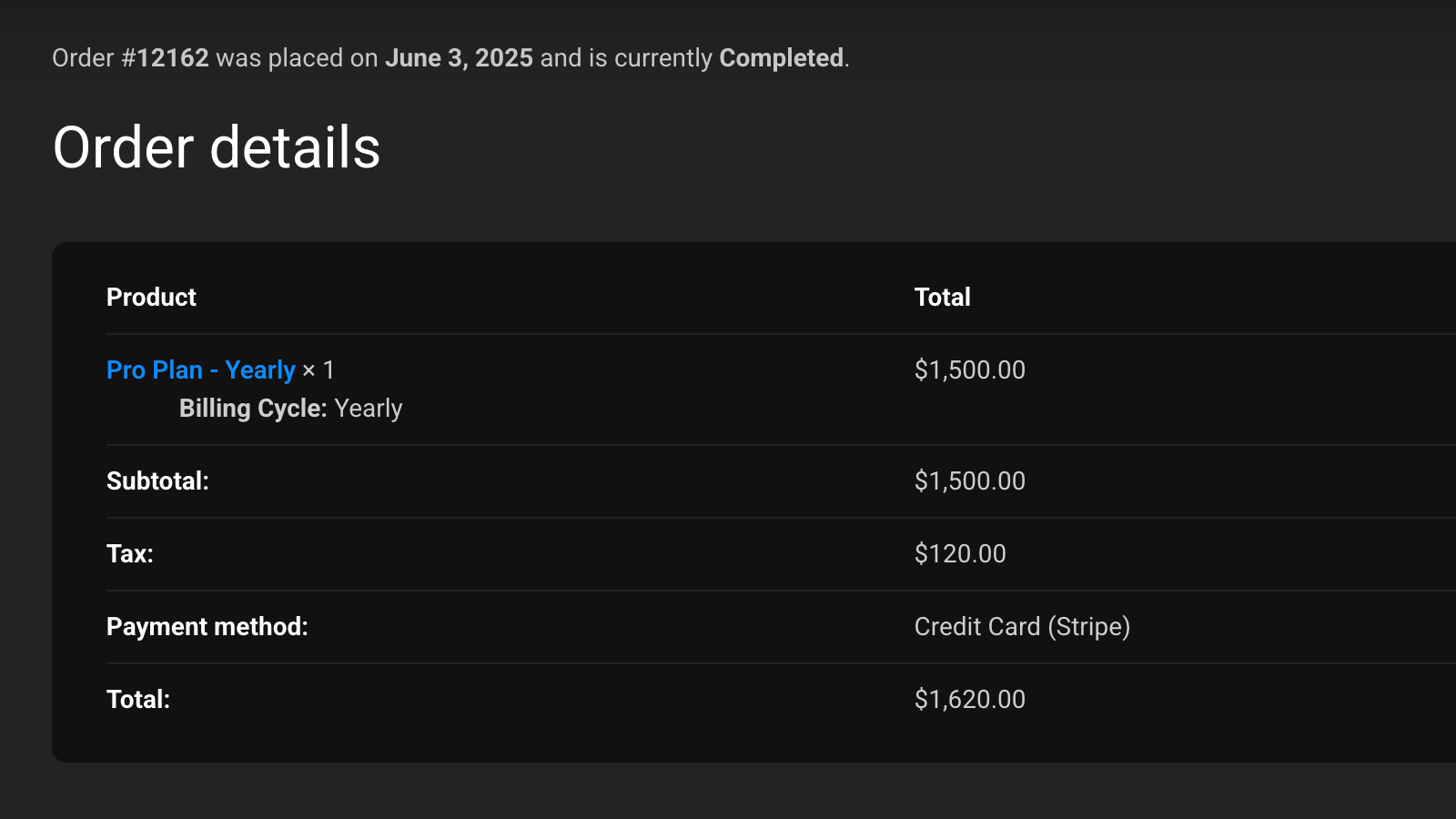Image resolution: width=1456 pixels, height=819 pixels.
Task: Click the $120.00 tax amount
Action: click(960, 554)
